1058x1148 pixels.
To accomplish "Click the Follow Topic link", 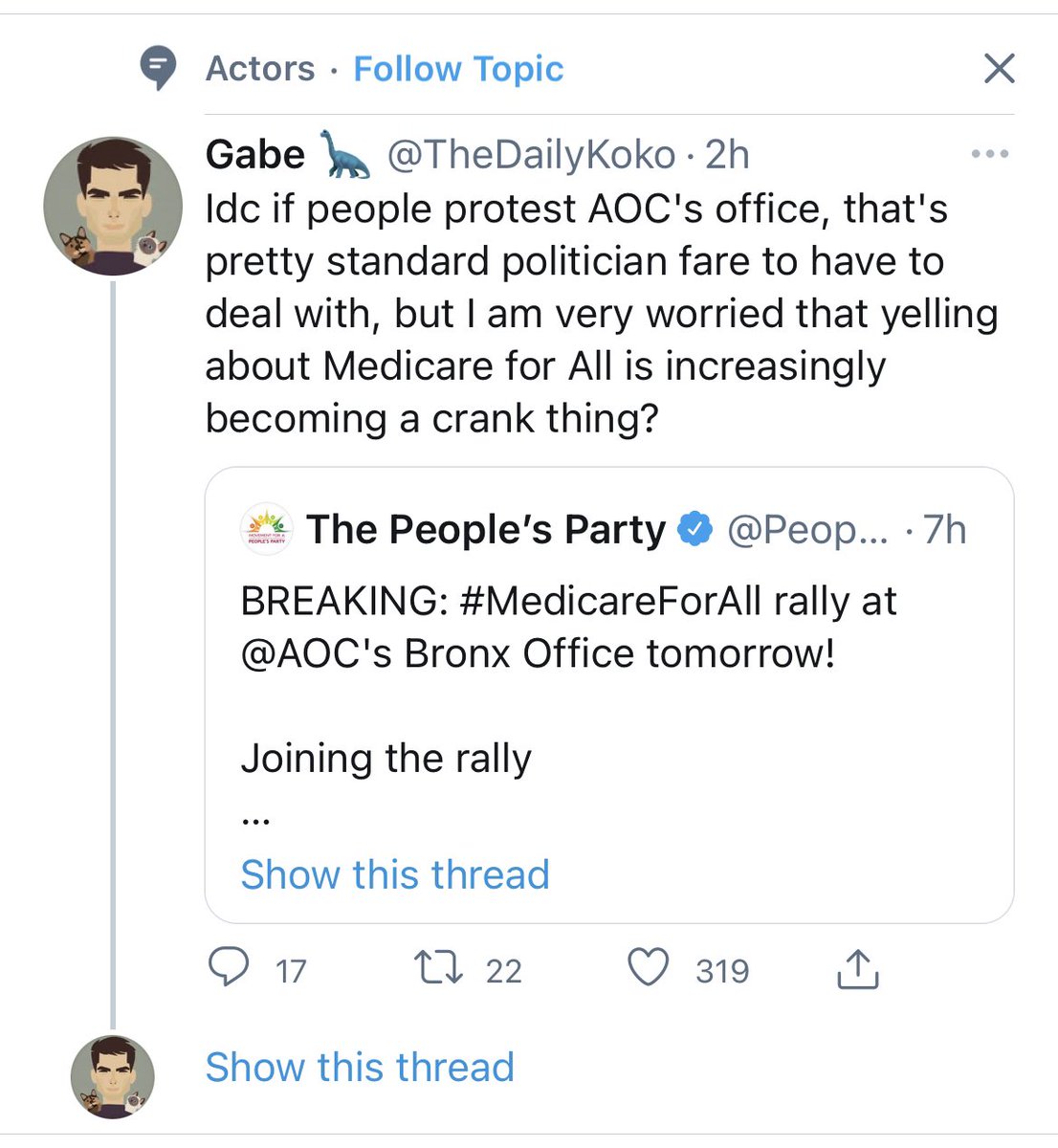I will coord(458,69).
